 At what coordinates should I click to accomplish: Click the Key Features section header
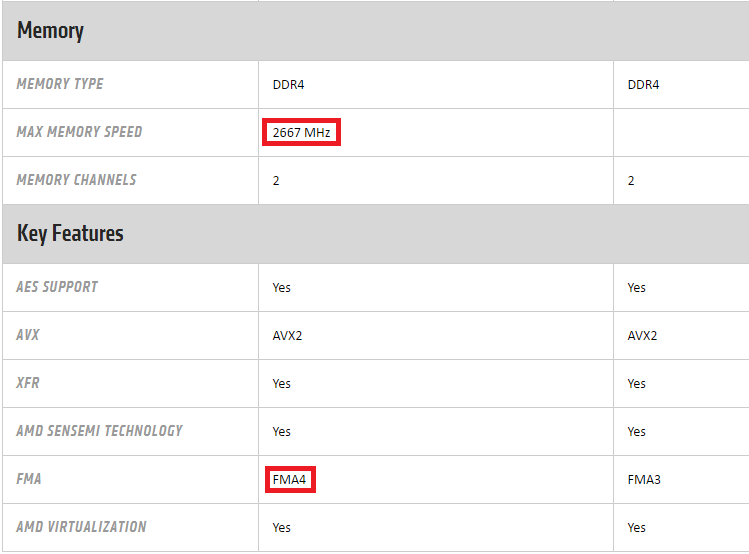point(70,234)
